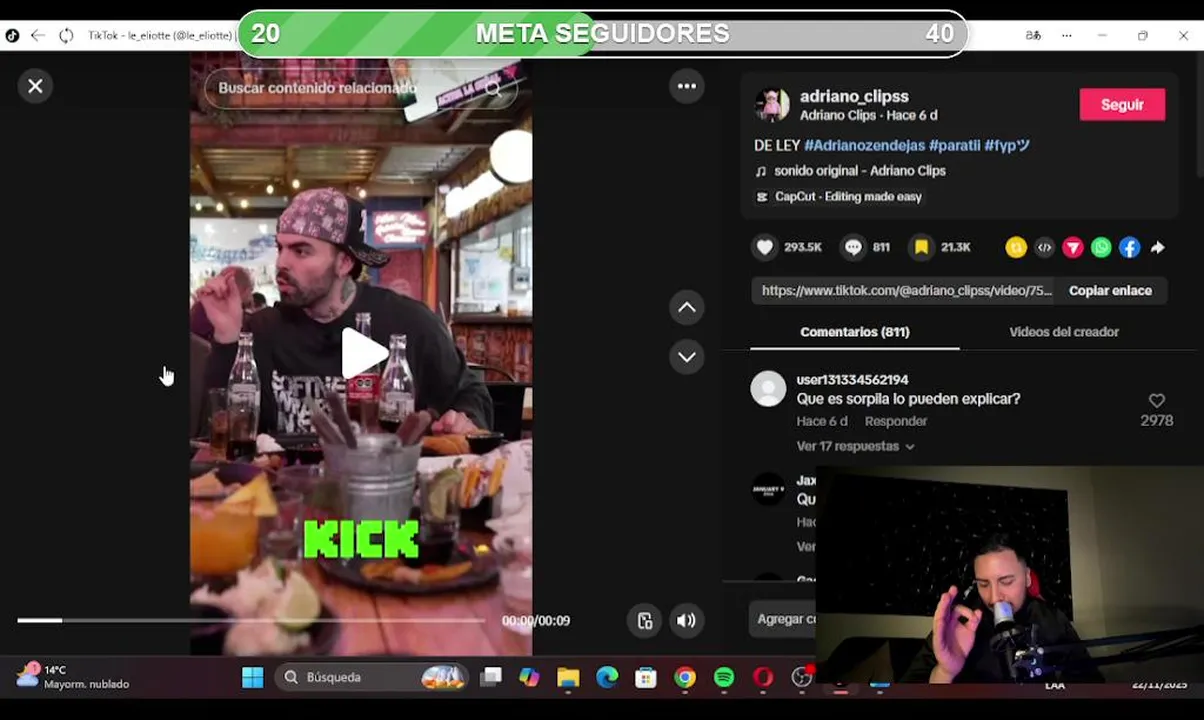Send to friends with red paper-plane icon

coord(1073,248)
